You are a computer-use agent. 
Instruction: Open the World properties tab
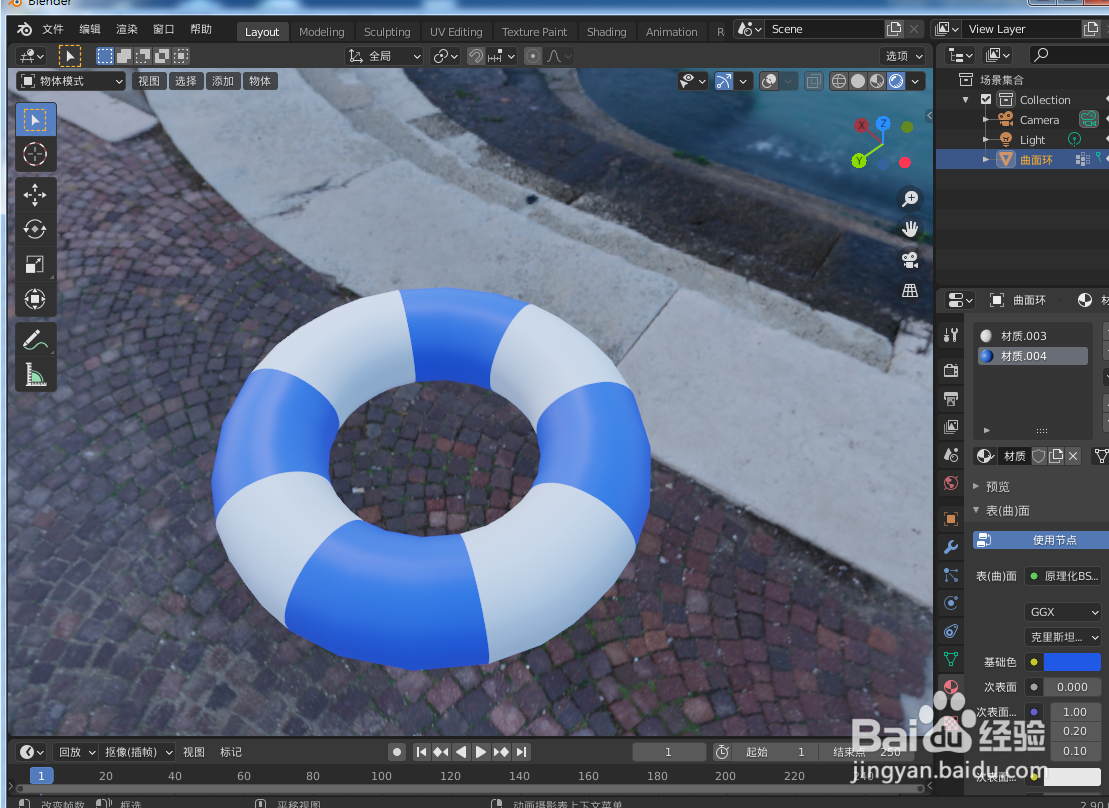[x=950, y=483]
